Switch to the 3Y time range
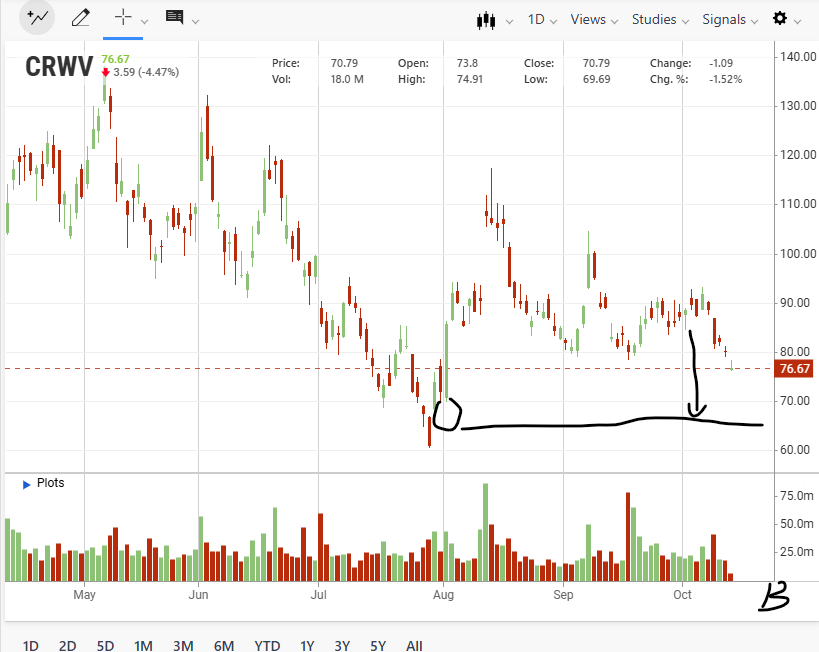Viewport: 819px width, 652px height. click(342, 646)
